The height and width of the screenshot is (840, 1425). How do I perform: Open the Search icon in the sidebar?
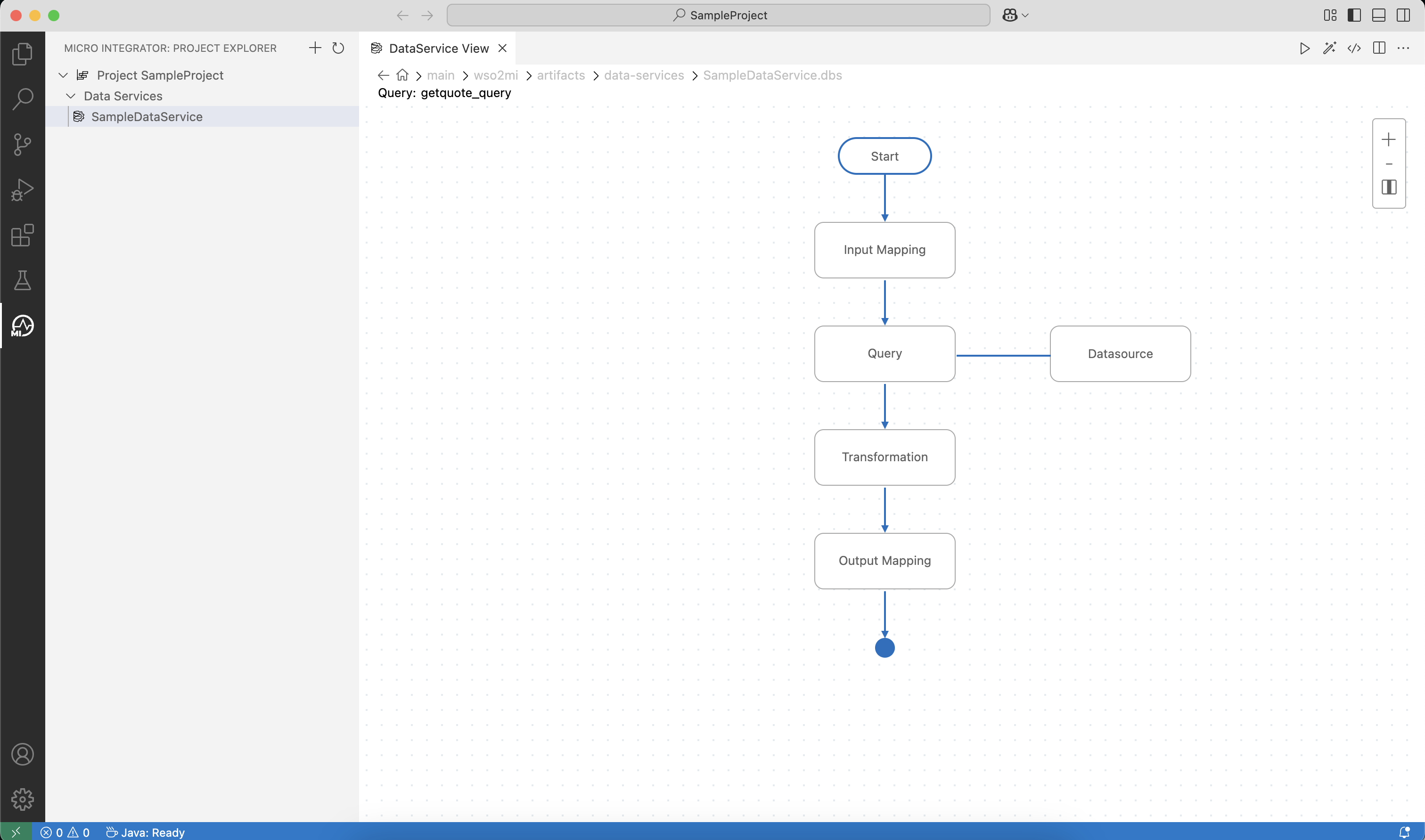tap(23, 98)
